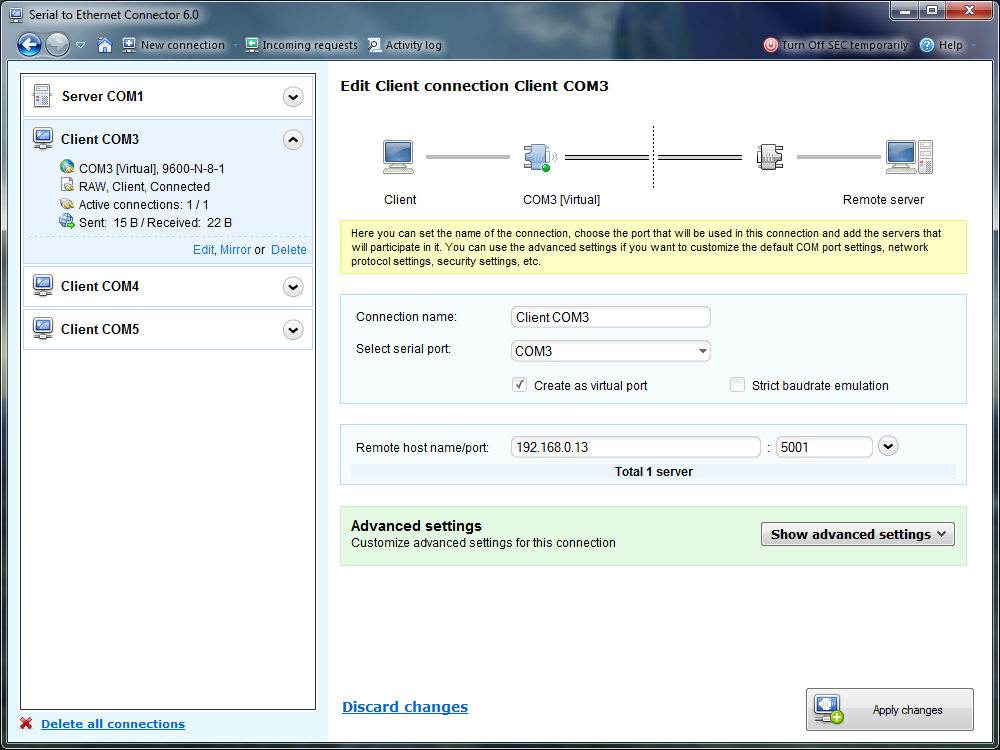Click the red power icon for SEC
This screenshot has width=1000, height=750.
(771, 45)
